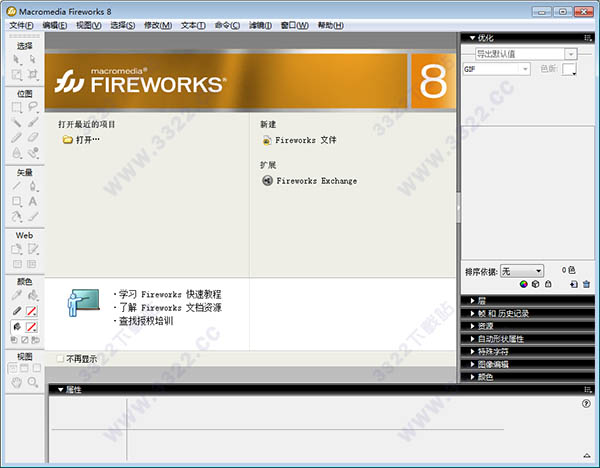Open the 视图(V) menu
The height and width of the screenshot is (468, 600).
click(x=89, y=25)
